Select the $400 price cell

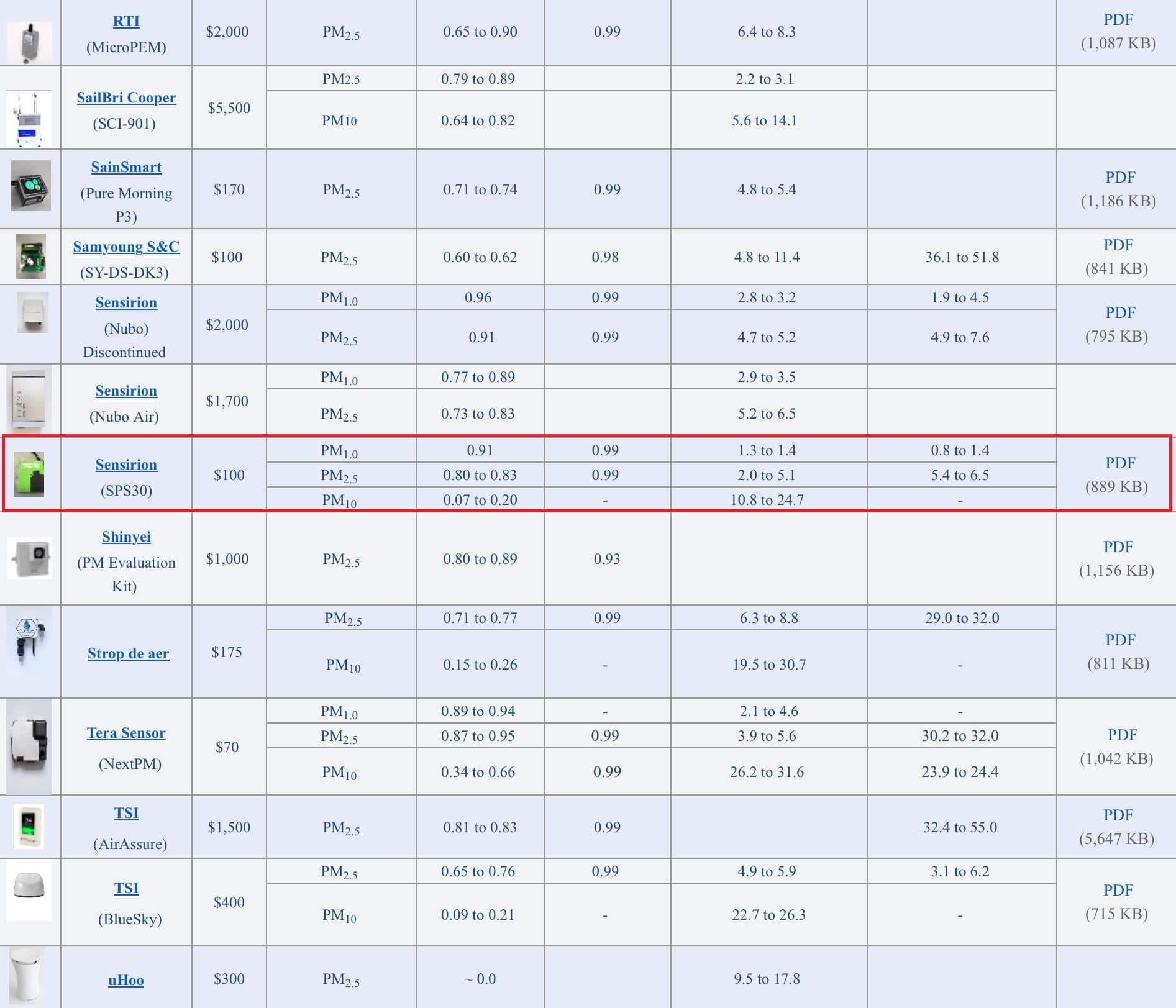click(229, 902)
